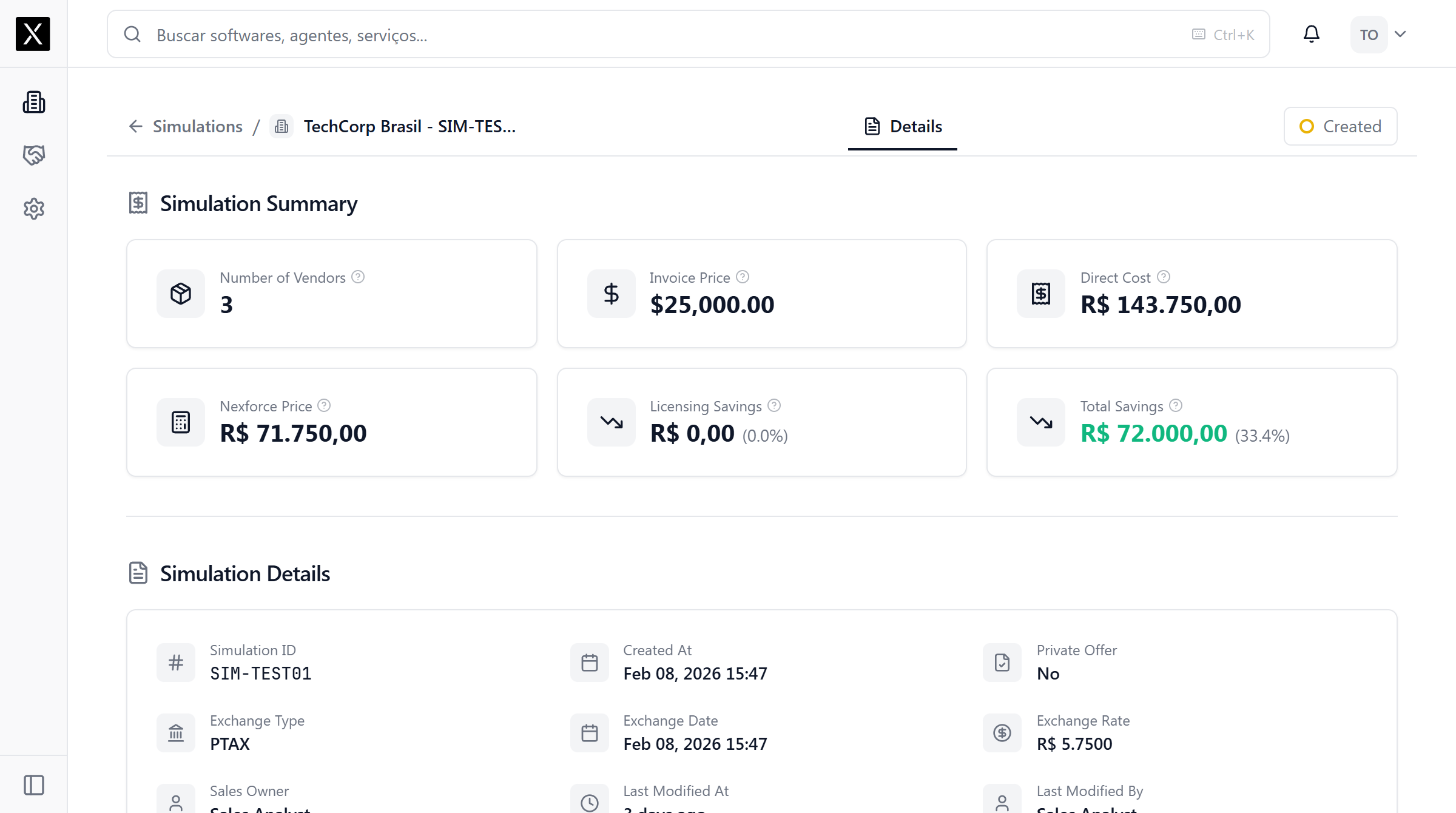This screenshot has width=1456, height=813.
Task: Toggle the sidebar panel collapse icon
Action: click(34, 785)
